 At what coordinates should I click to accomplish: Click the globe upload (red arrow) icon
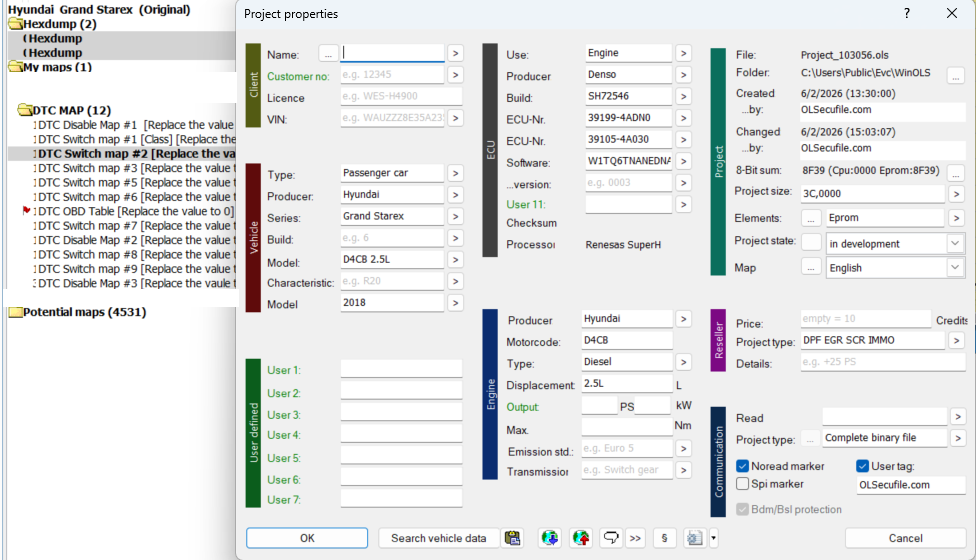point(581,538)
